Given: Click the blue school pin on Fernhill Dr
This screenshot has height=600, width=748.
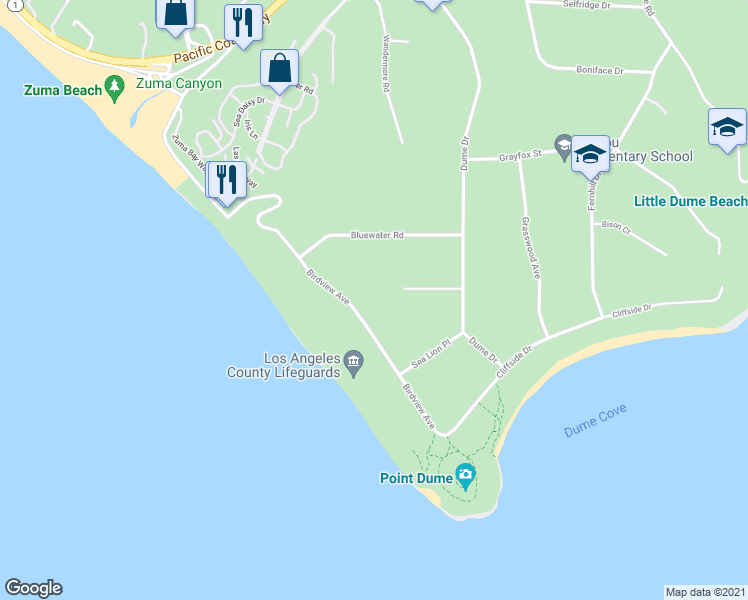Looking at the screenshot, I should pos(590,157).
